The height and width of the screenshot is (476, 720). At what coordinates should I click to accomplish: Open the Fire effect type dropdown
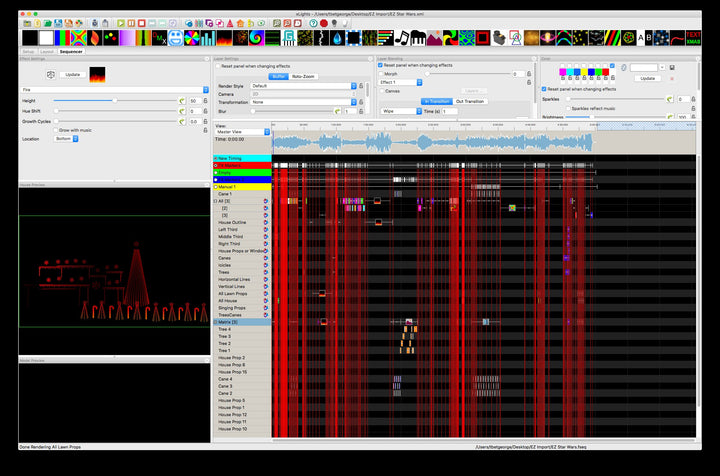pyautogui.click(x=113, y=89)
